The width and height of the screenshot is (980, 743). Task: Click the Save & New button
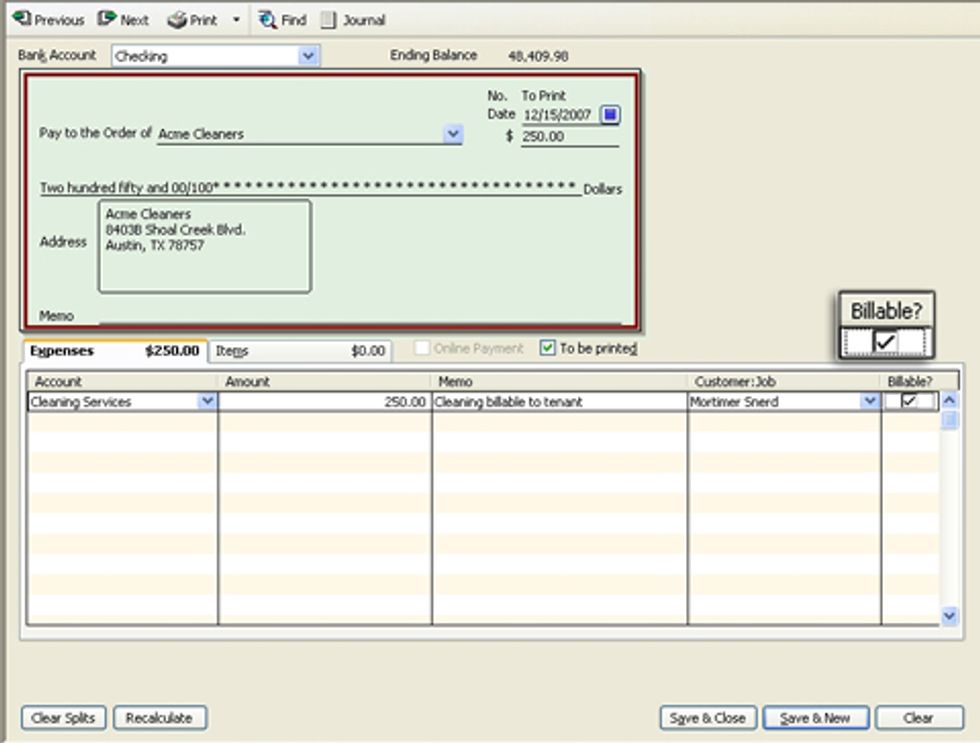[x=816, y=718]
